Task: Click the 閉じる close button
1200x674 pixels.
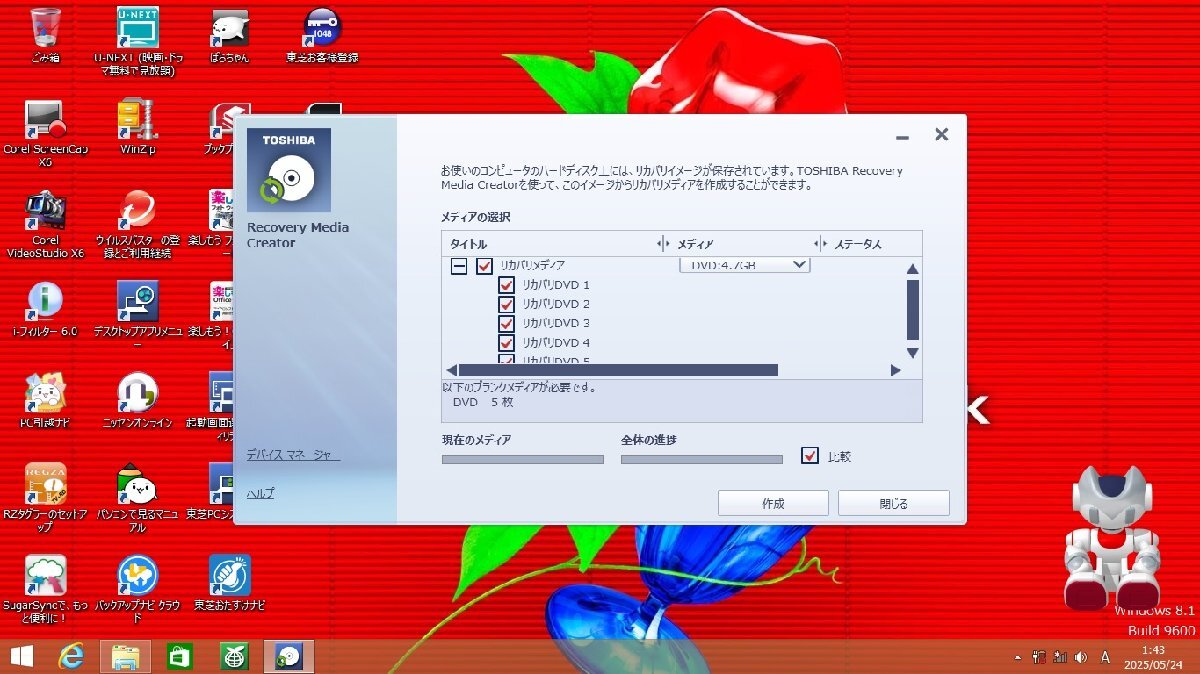Action: pyautogui.click(x=894, y=503)
